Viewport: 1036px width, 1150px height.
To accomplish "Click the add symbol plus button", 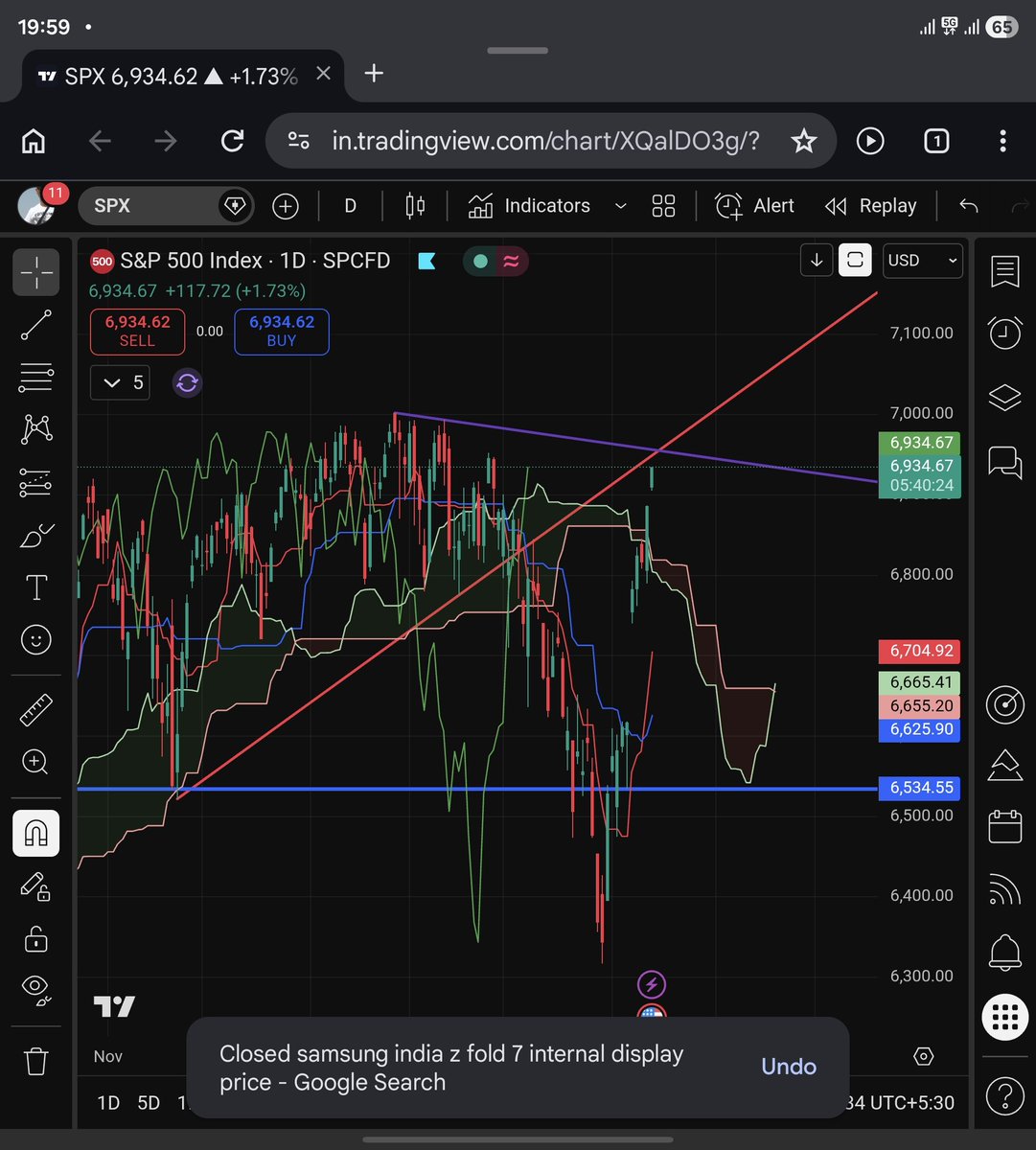I will pyautogui.click(x=286, y=206).
